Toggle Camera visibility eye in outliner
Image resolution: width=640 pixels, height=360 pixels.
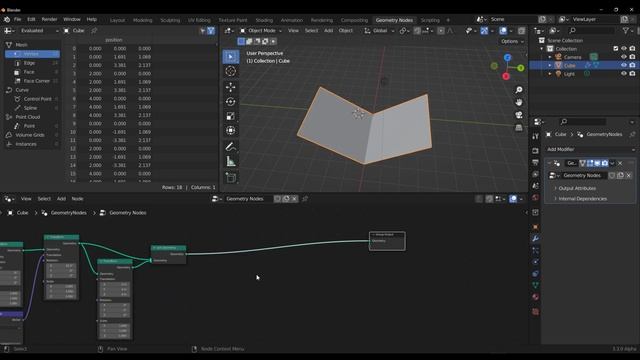point(624,57)
